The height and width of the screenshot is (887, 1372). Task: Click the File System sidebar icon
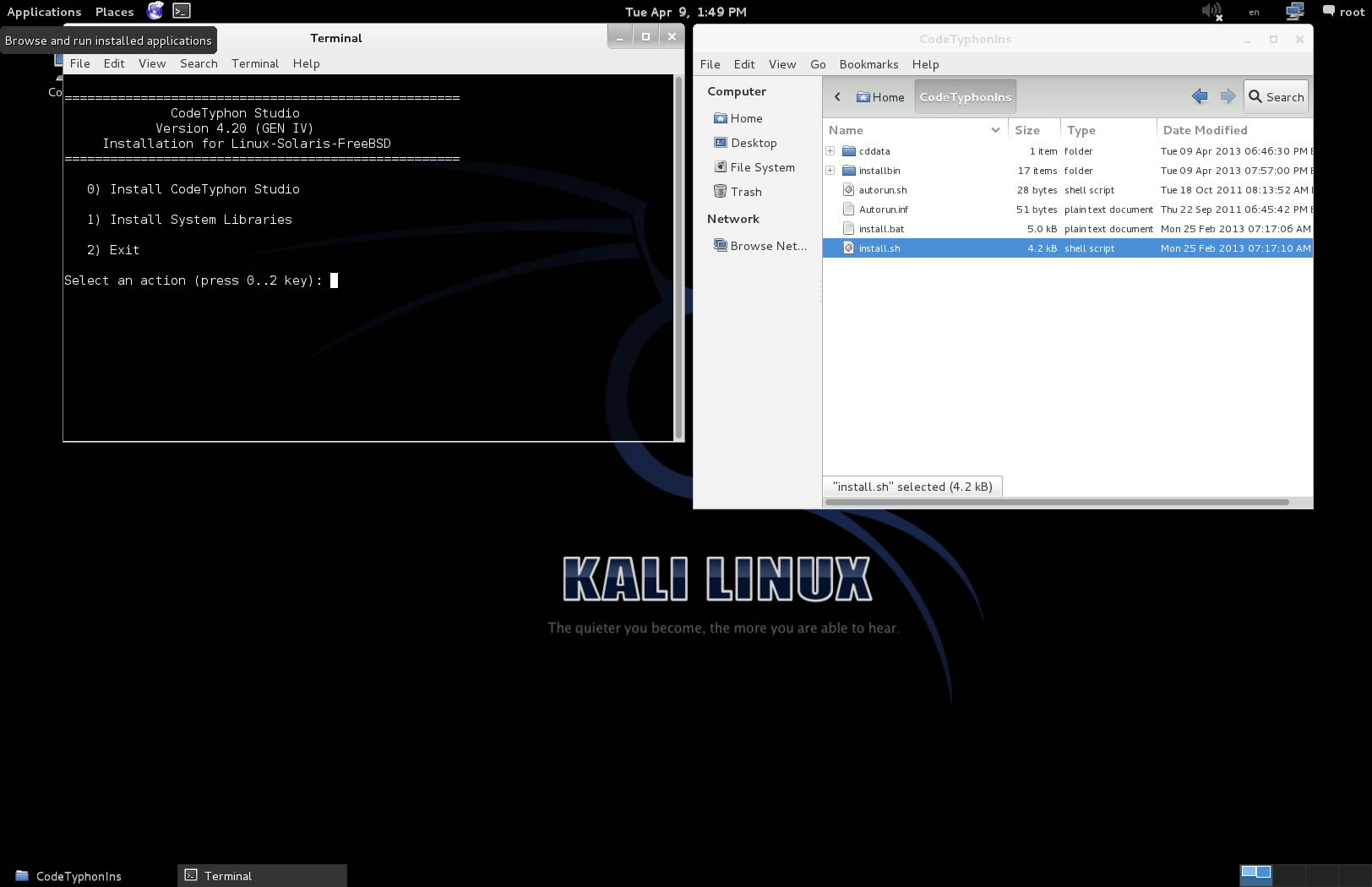(x=720, y=167)
